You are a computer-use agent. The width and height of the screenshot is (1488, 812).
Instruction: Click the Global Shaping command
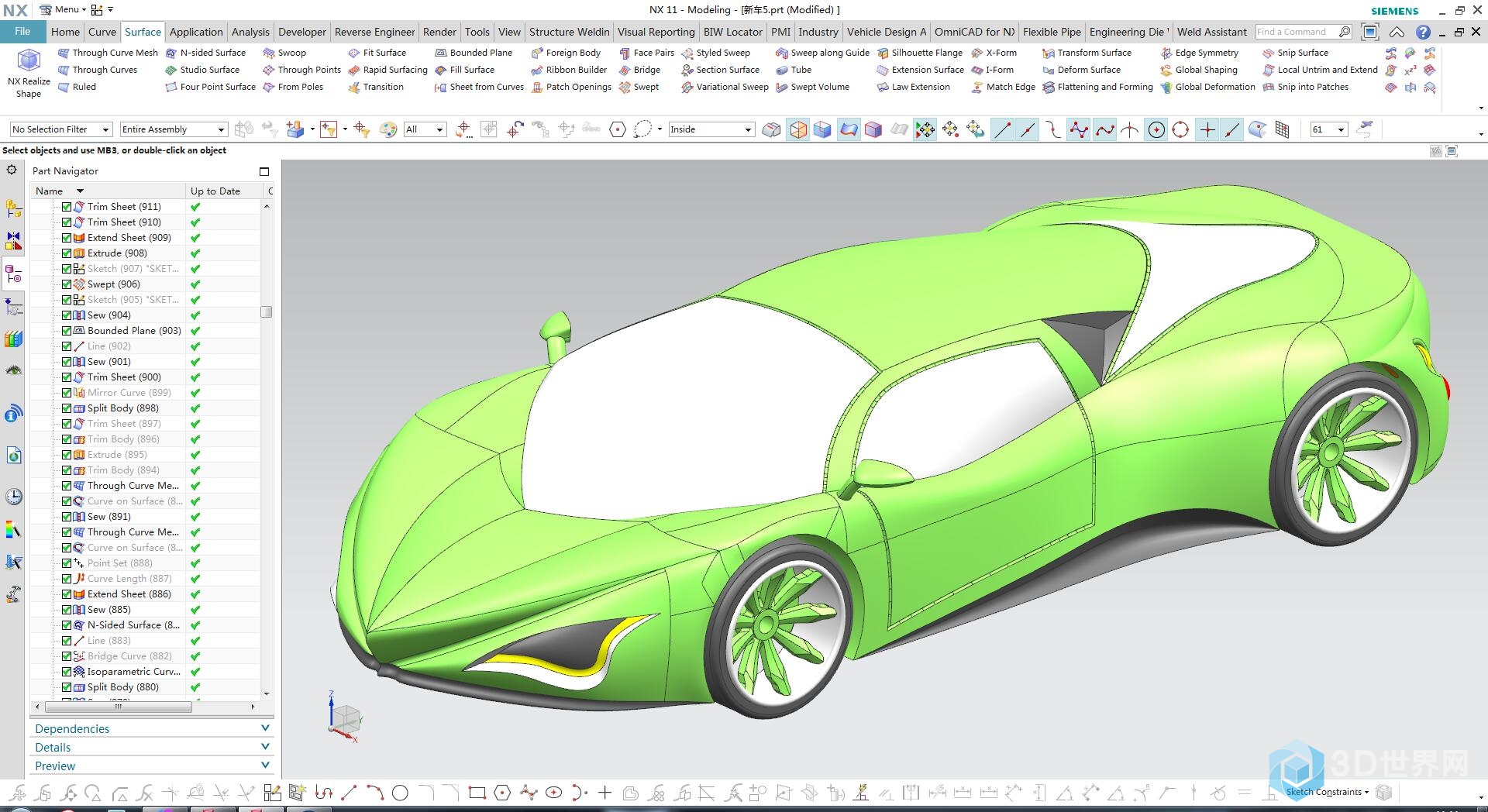point(1198,70)
